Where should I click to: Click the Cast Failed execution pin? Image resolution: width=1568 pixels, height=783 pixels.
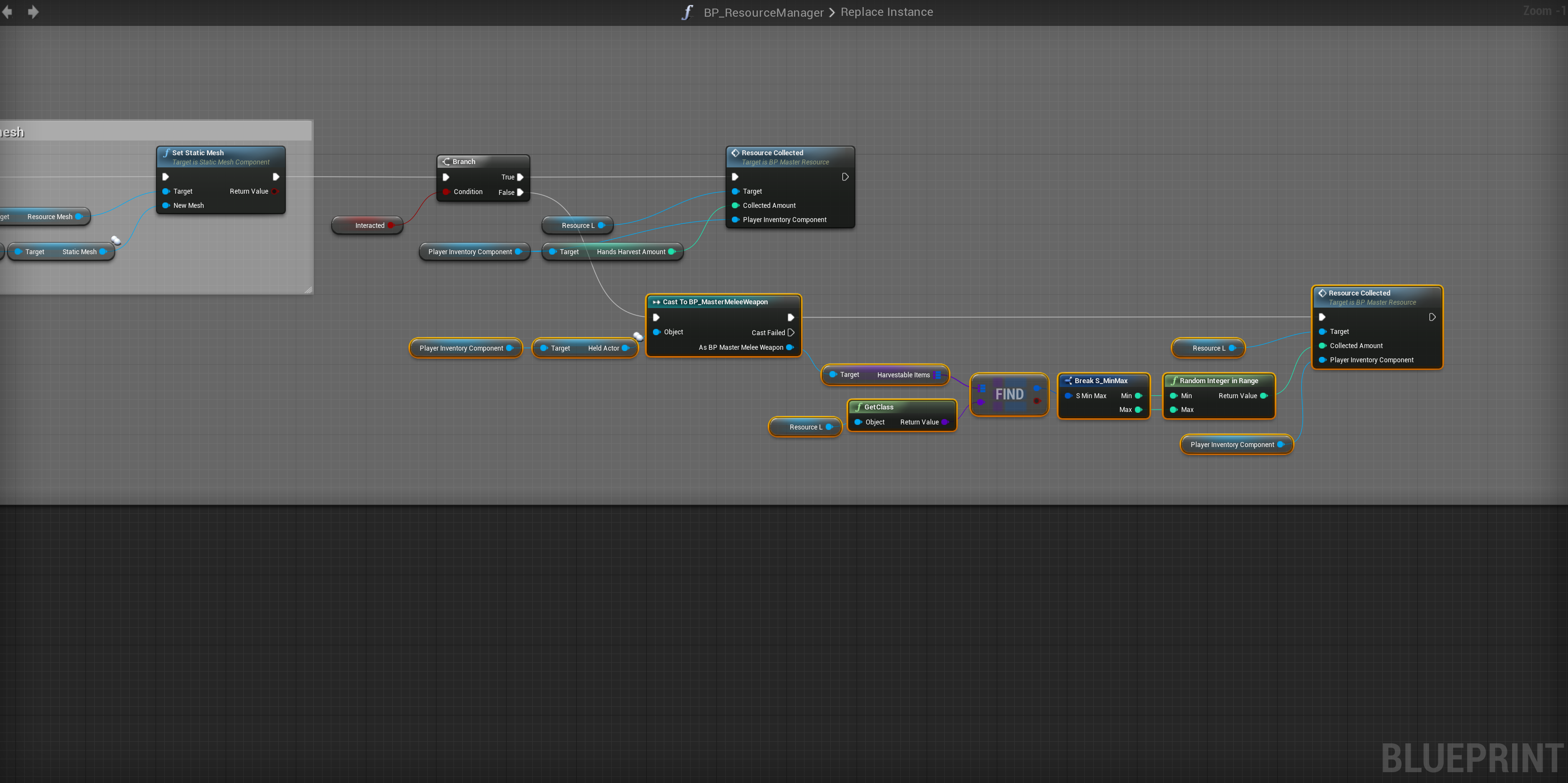tap(791, 332)
